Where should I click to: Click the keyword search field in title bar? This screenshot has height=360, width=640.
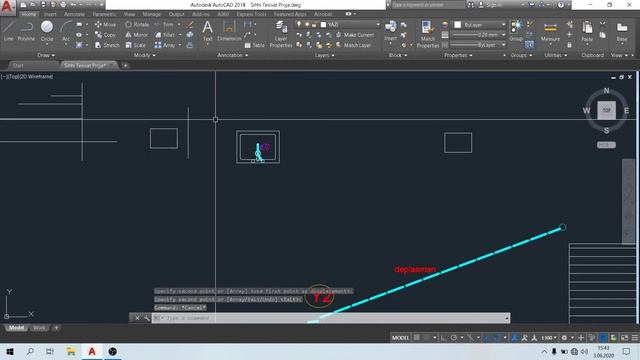click(x=428, y=5)
